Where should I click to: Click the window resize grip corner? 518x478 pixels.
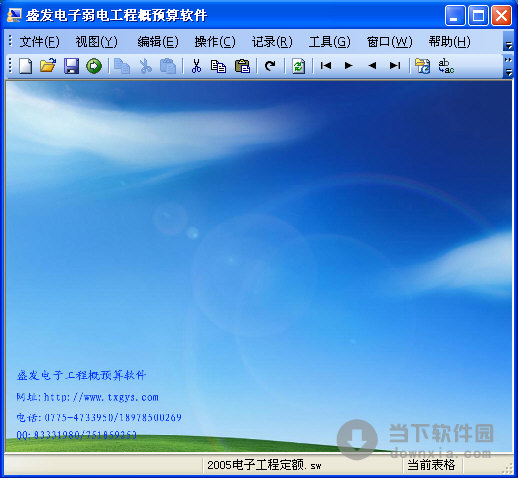pyautogui.click(x=507, y=469)
